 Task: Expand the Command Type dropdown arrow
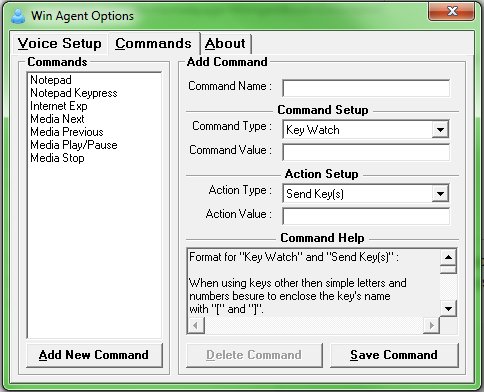440,130
